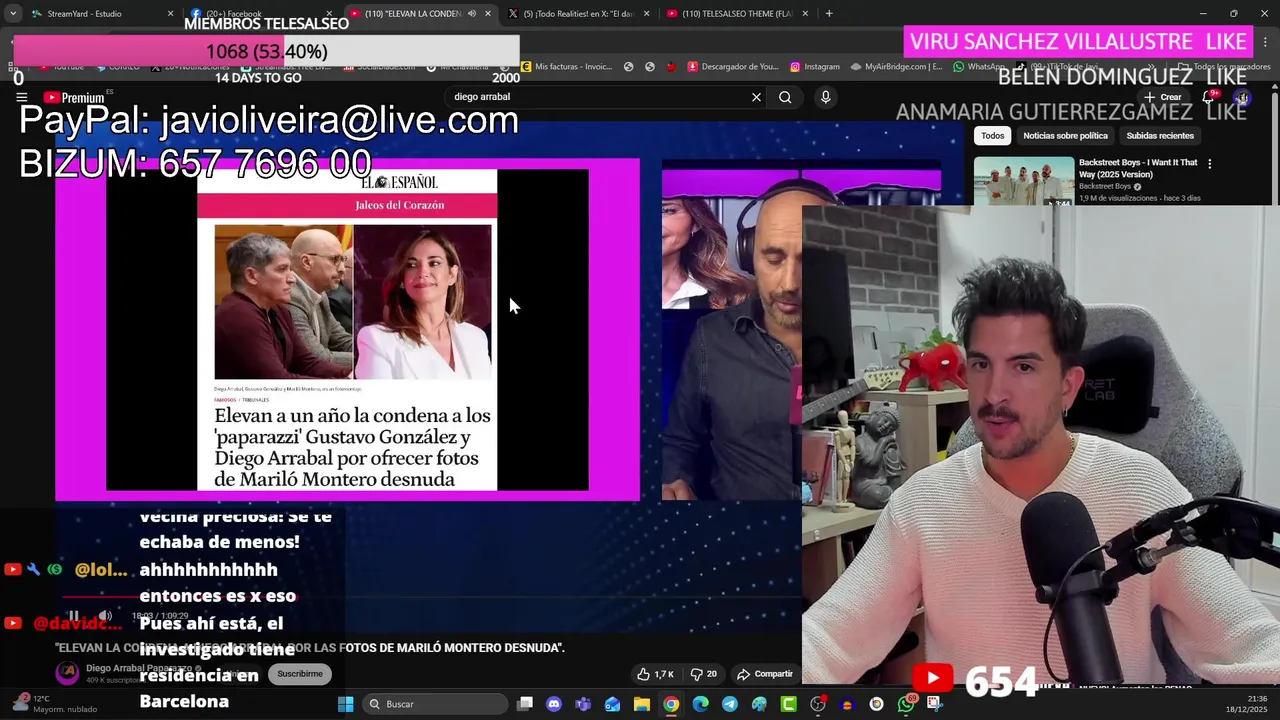Close the TELESALSEO THEME tab
1280x720 pixels.
[x=805, y=14]
